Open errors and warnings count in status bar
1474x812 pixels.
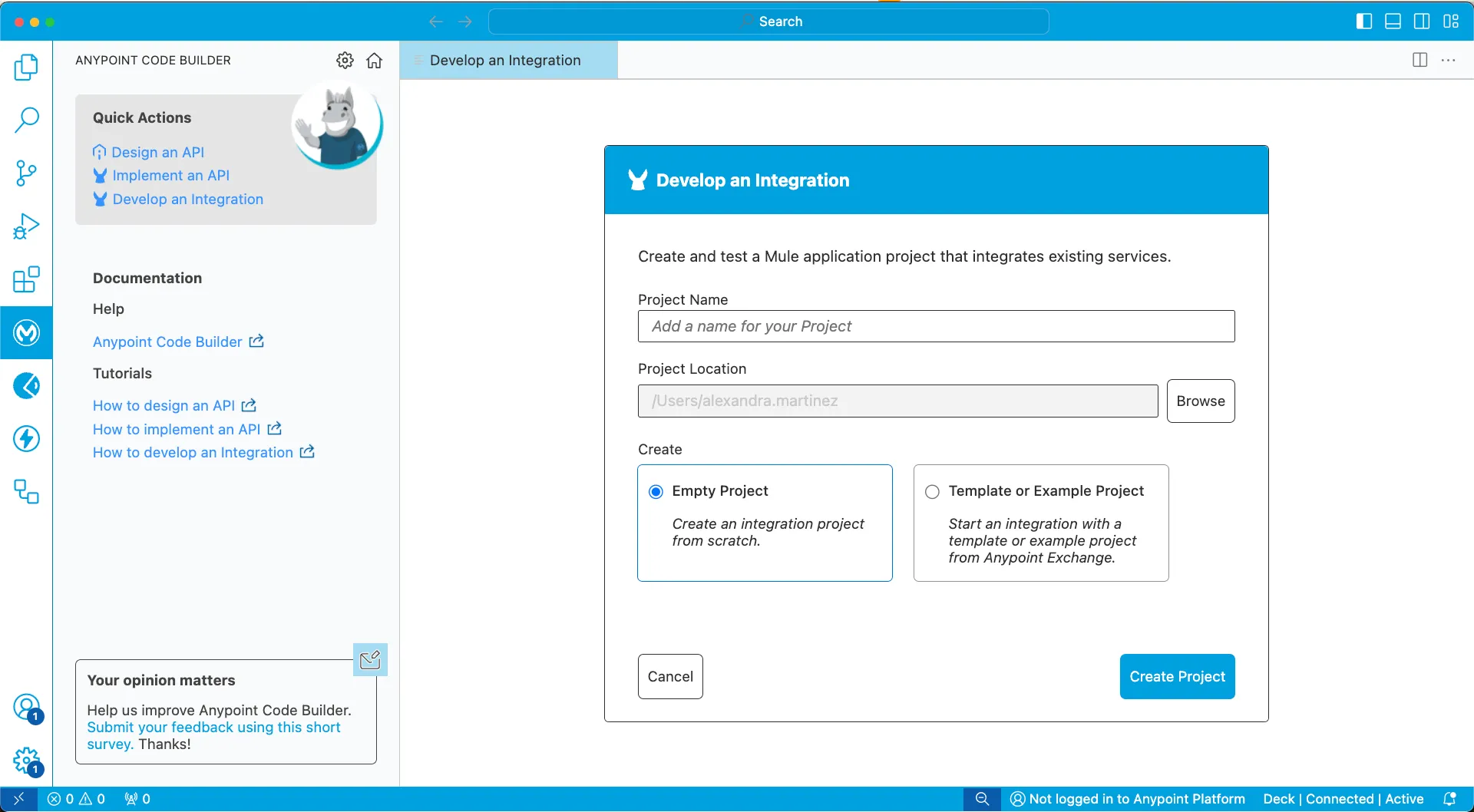76,799
